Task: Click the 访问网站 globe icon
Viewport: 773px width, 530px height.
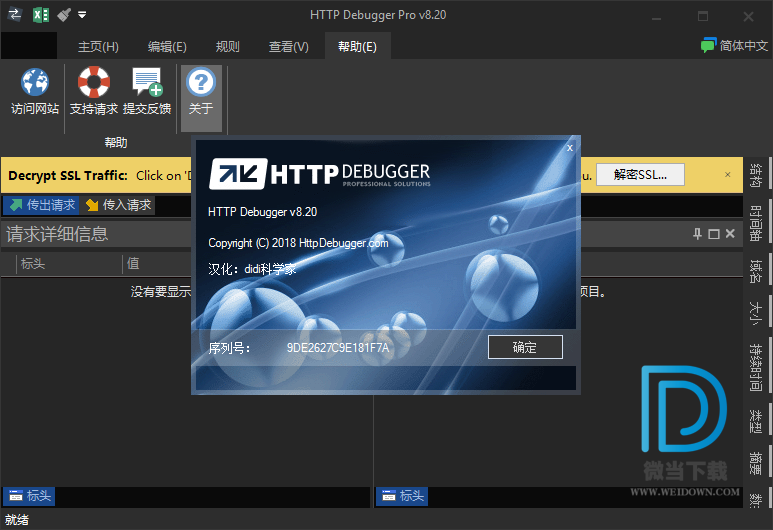Action: [35, 82]
